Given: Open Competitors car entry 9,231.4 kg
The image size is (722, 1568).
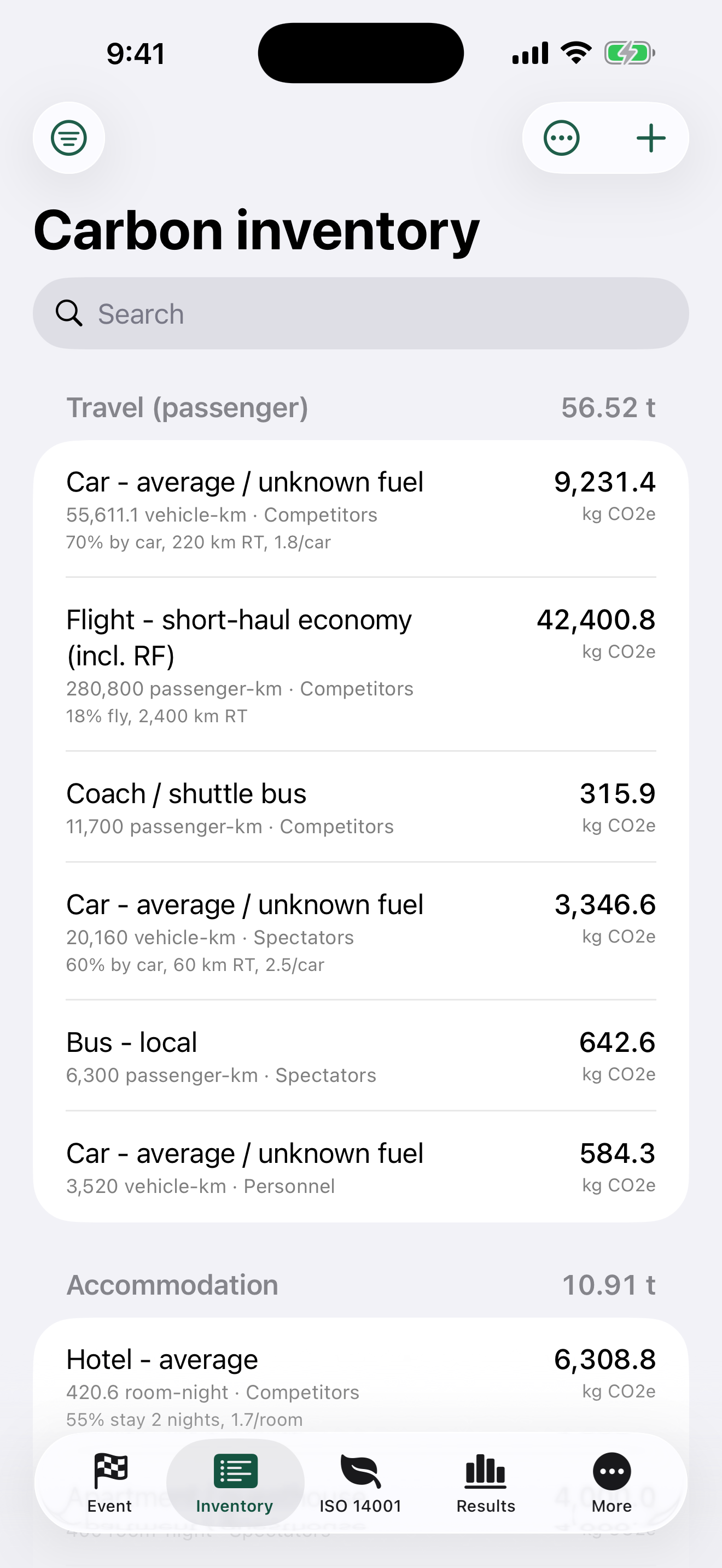Looking at the screenshot, I should [x=361, y=509].
